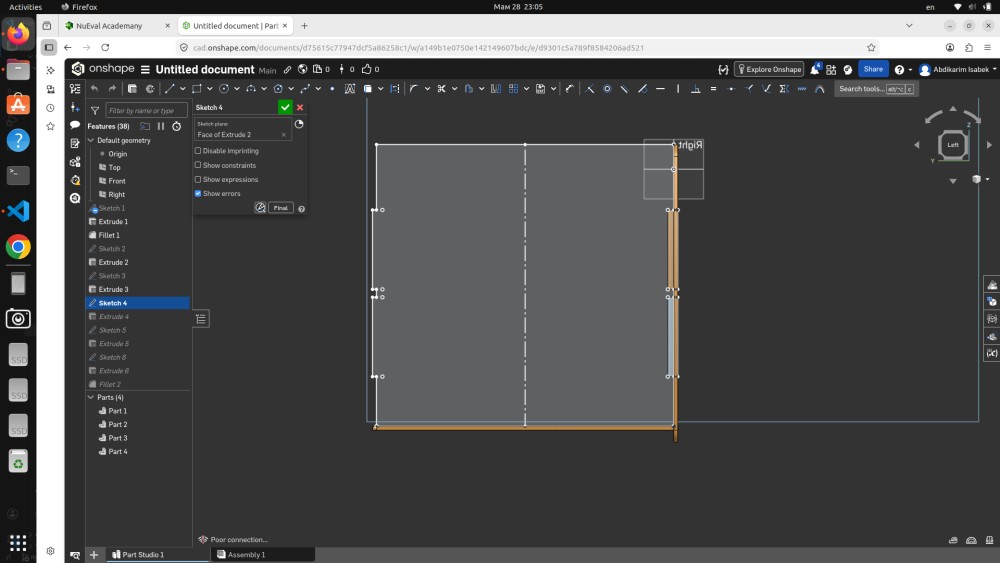Select the Polygon sketch tool

point(278,89)
